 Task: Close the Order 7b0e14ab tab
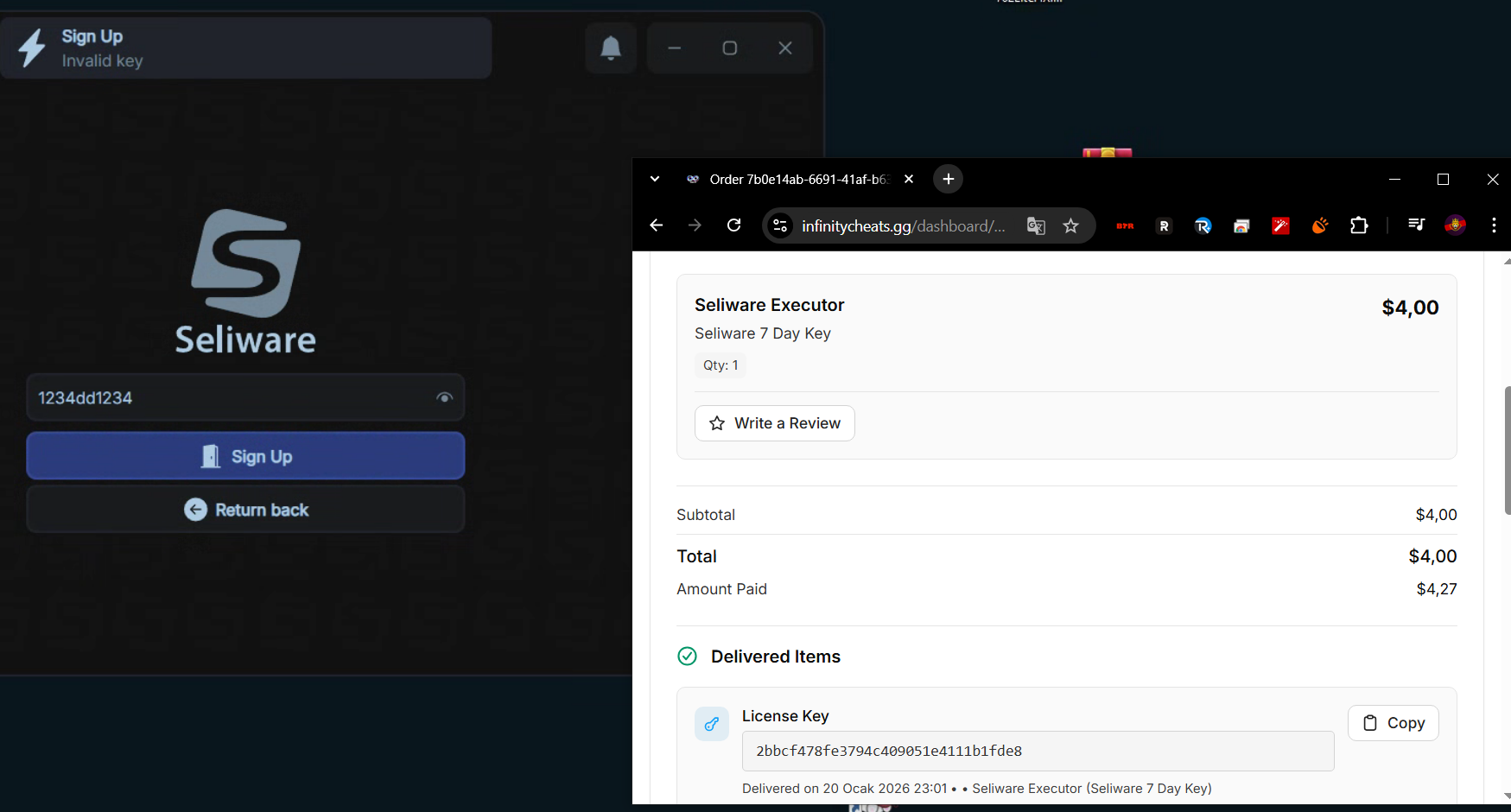click(x=909, y=179)
